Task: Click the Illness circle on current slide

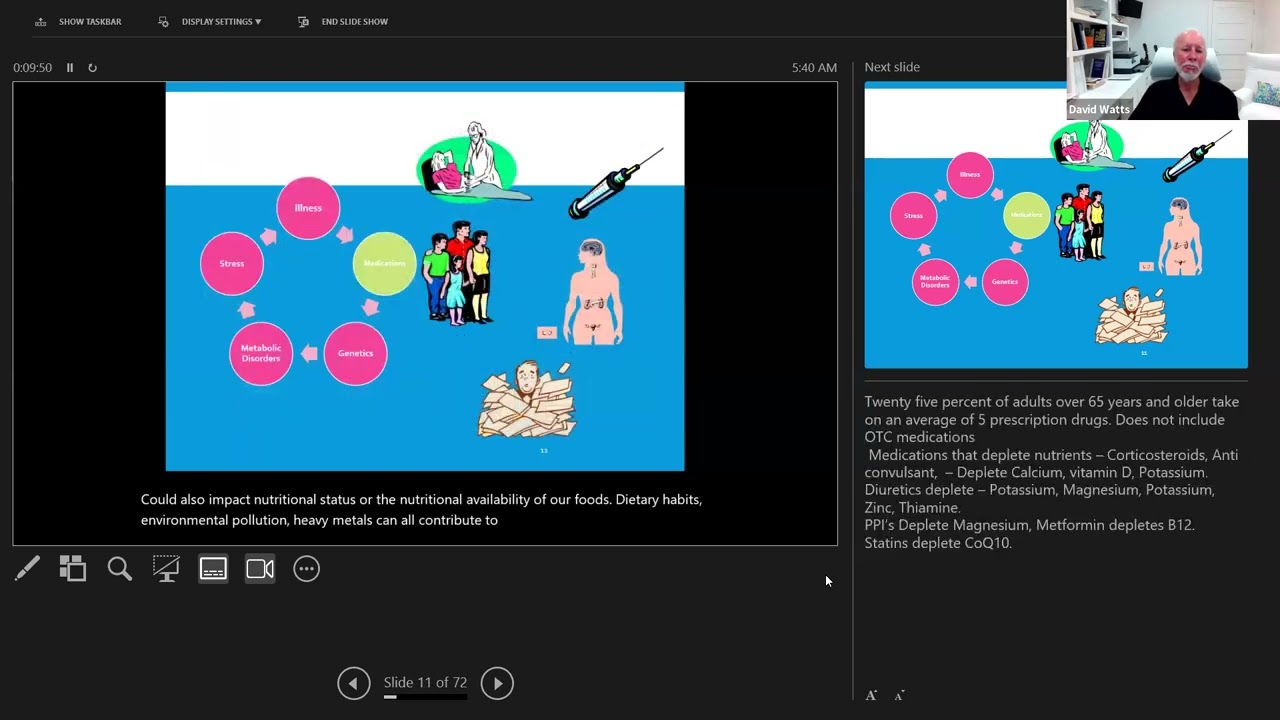Action: point(308,208)
